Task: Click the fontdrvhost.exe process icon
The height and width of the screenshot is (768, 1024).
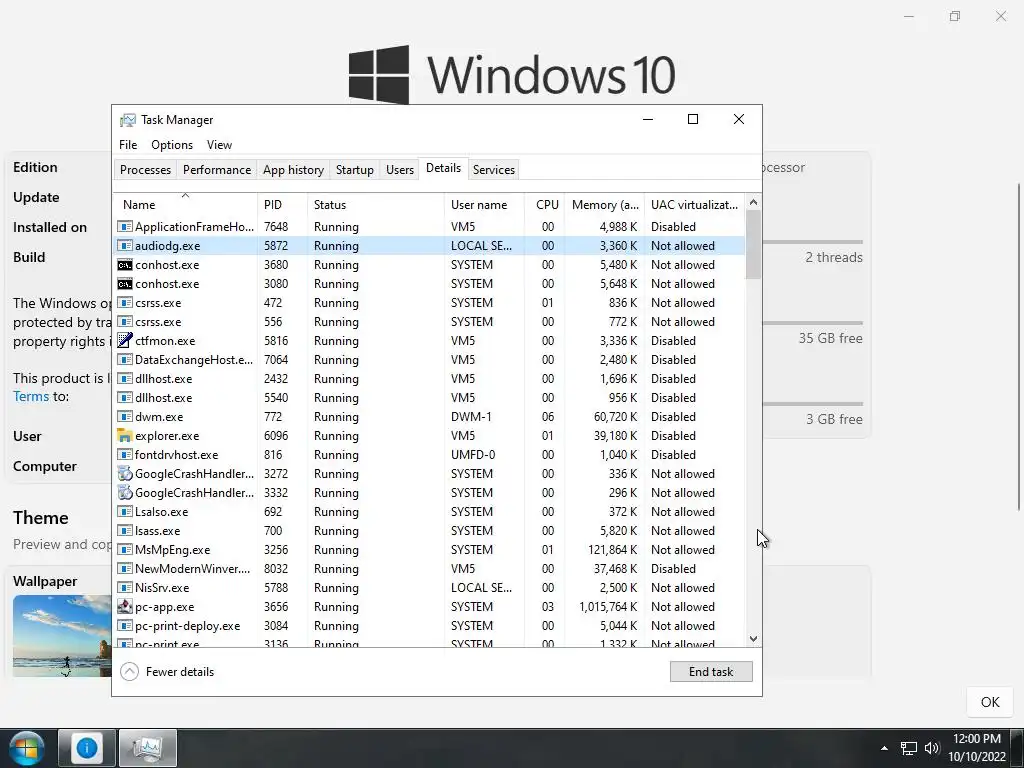Action: pos(124,455)
